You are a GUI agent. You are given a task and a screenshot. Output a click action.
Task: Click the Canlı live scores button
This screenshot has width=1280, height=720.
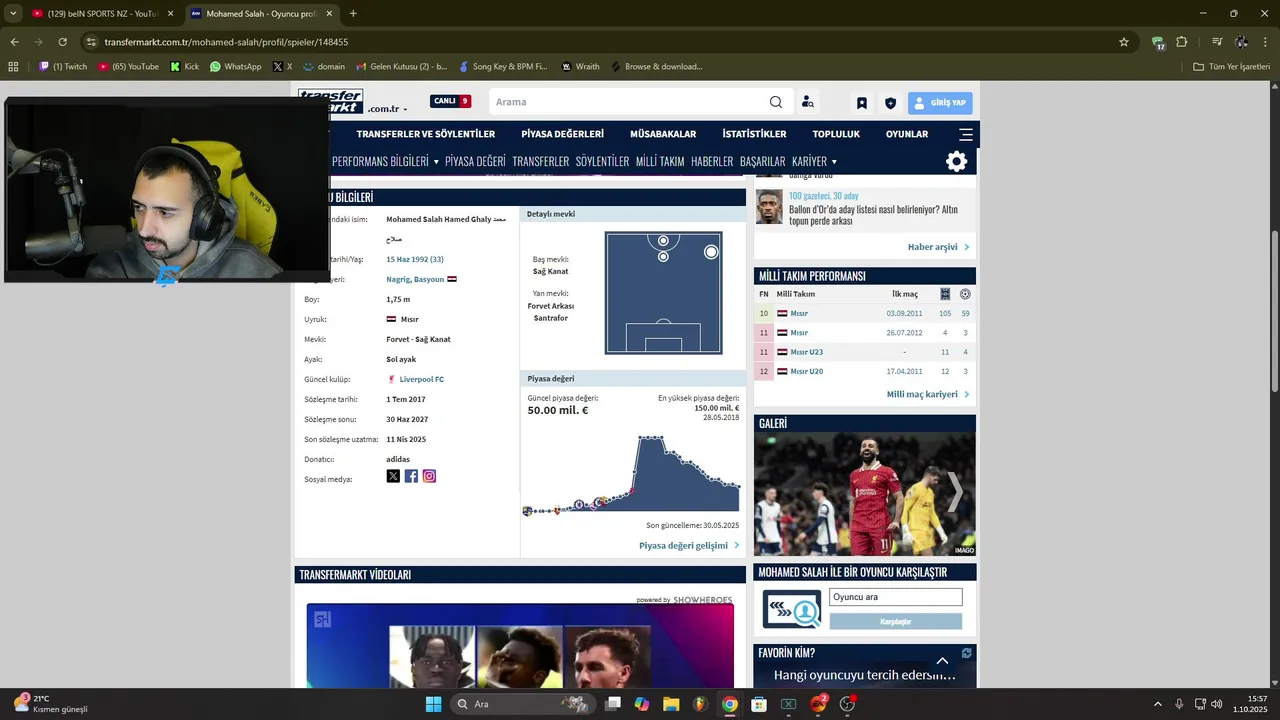pos(450,101)
